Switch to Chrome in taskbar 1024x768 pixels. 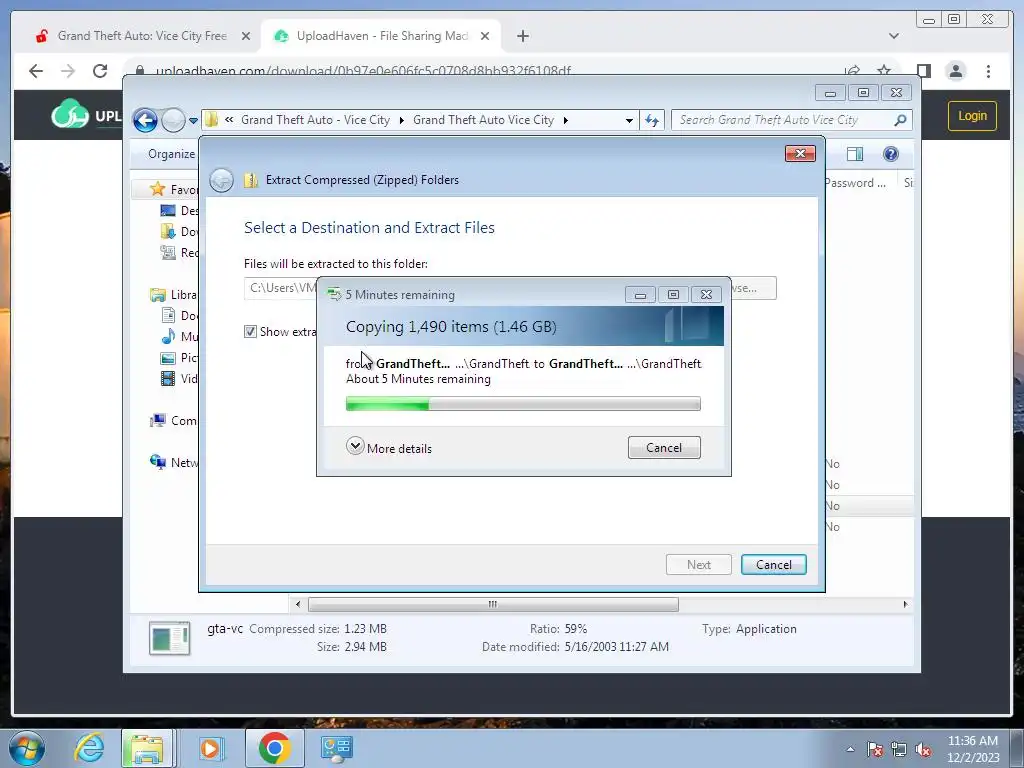274,748
